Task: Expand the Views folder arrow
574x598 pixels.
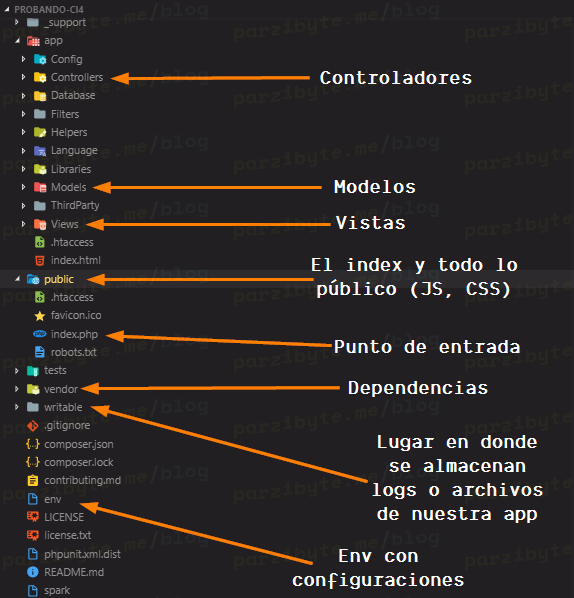Action: pyautogui.click(x=24, y=224)
